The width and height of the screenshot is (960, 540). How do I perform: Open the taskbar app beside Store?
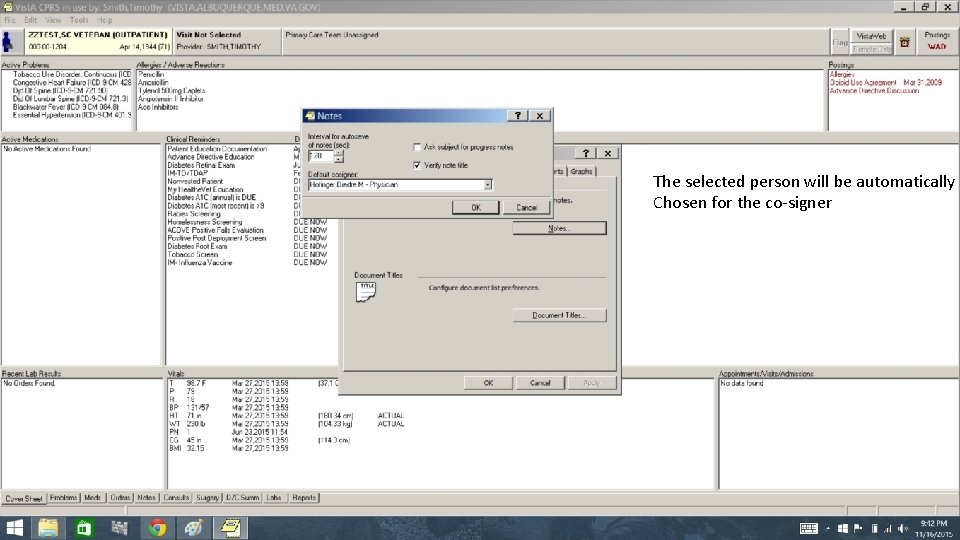[x=121, y=528]
